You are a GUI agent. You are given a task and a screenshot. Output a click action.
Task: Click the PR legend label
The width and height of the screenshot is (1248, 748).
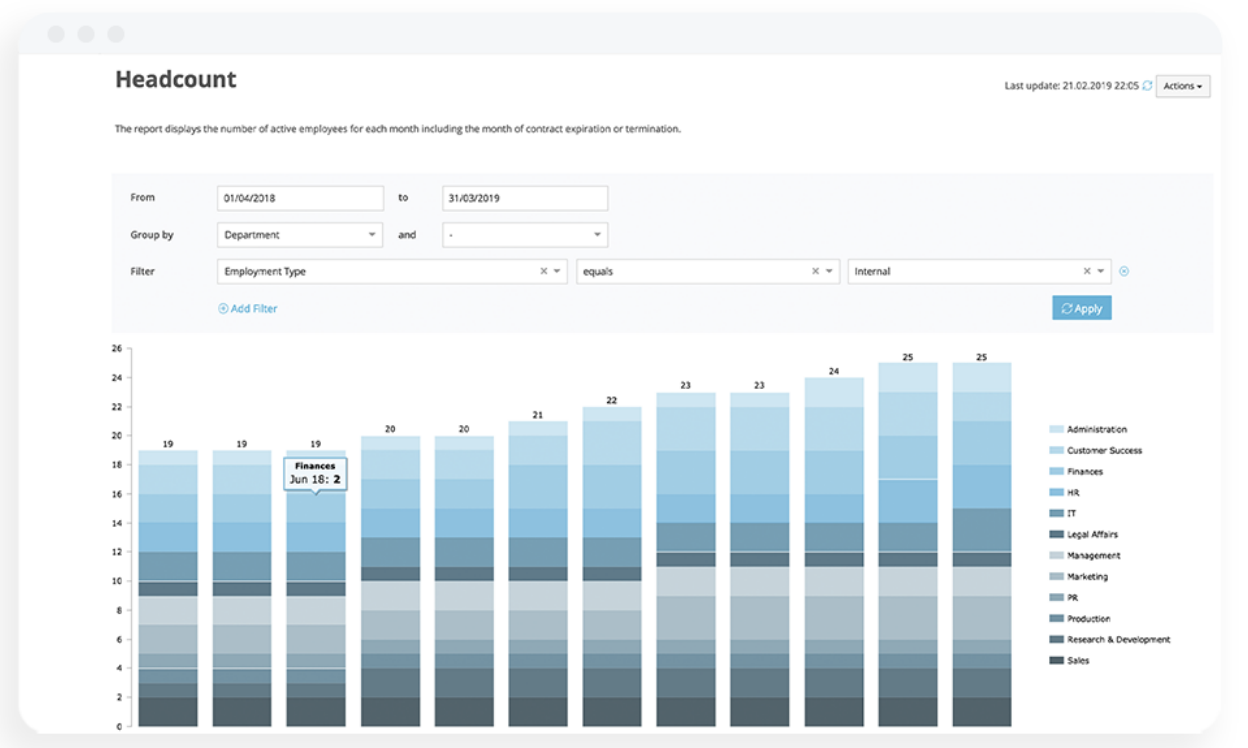pos(1073,597)
